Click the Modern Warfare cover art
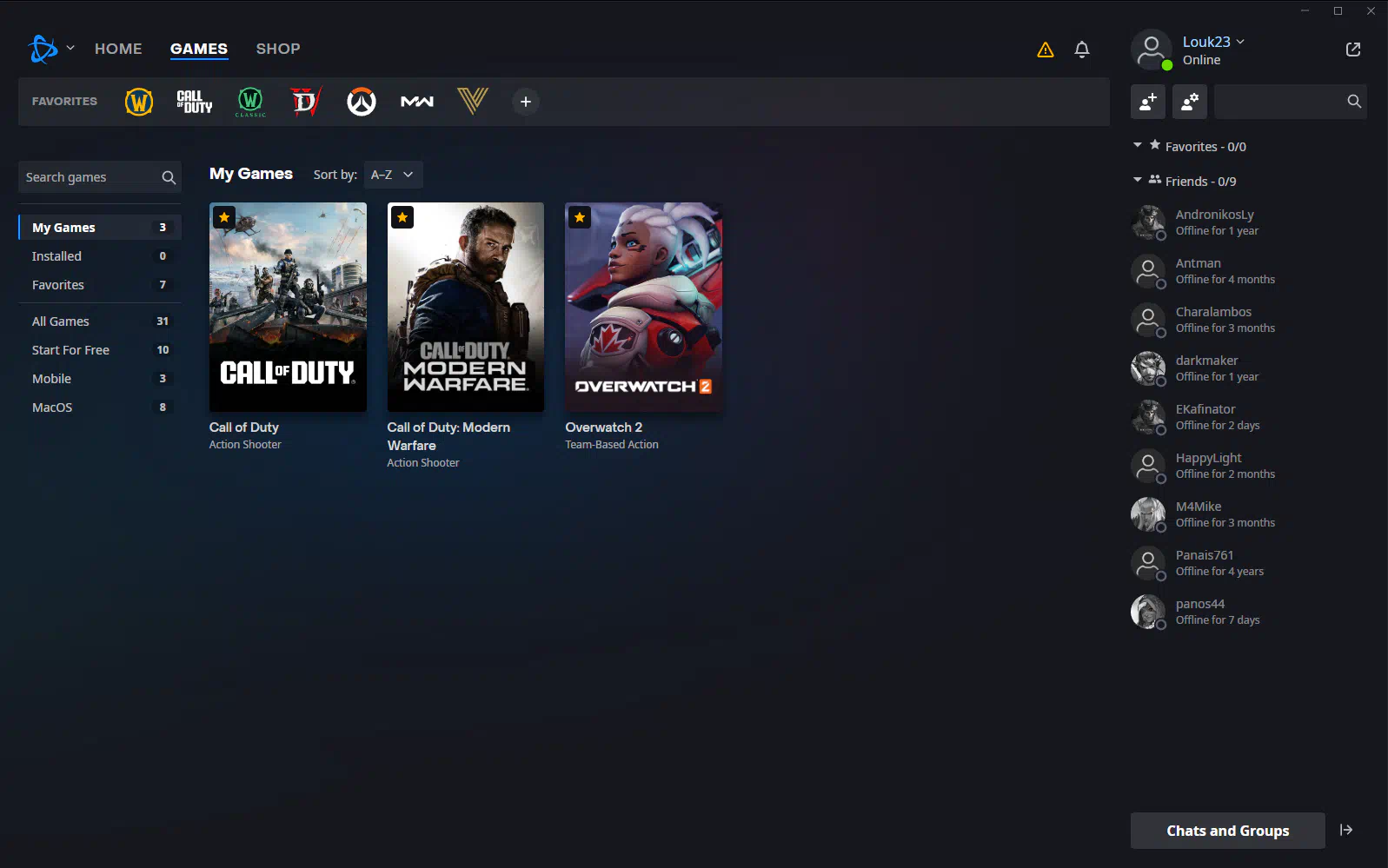Image resolution: width=1388 pixels, height=868 pixels. point(466,307)
